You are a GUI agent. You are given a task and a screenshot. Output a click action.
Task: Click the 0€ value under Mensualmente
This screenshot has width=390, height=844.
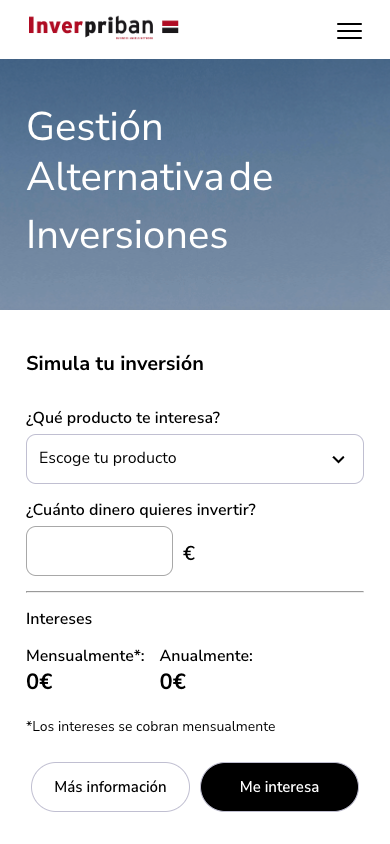pos(39,682)
